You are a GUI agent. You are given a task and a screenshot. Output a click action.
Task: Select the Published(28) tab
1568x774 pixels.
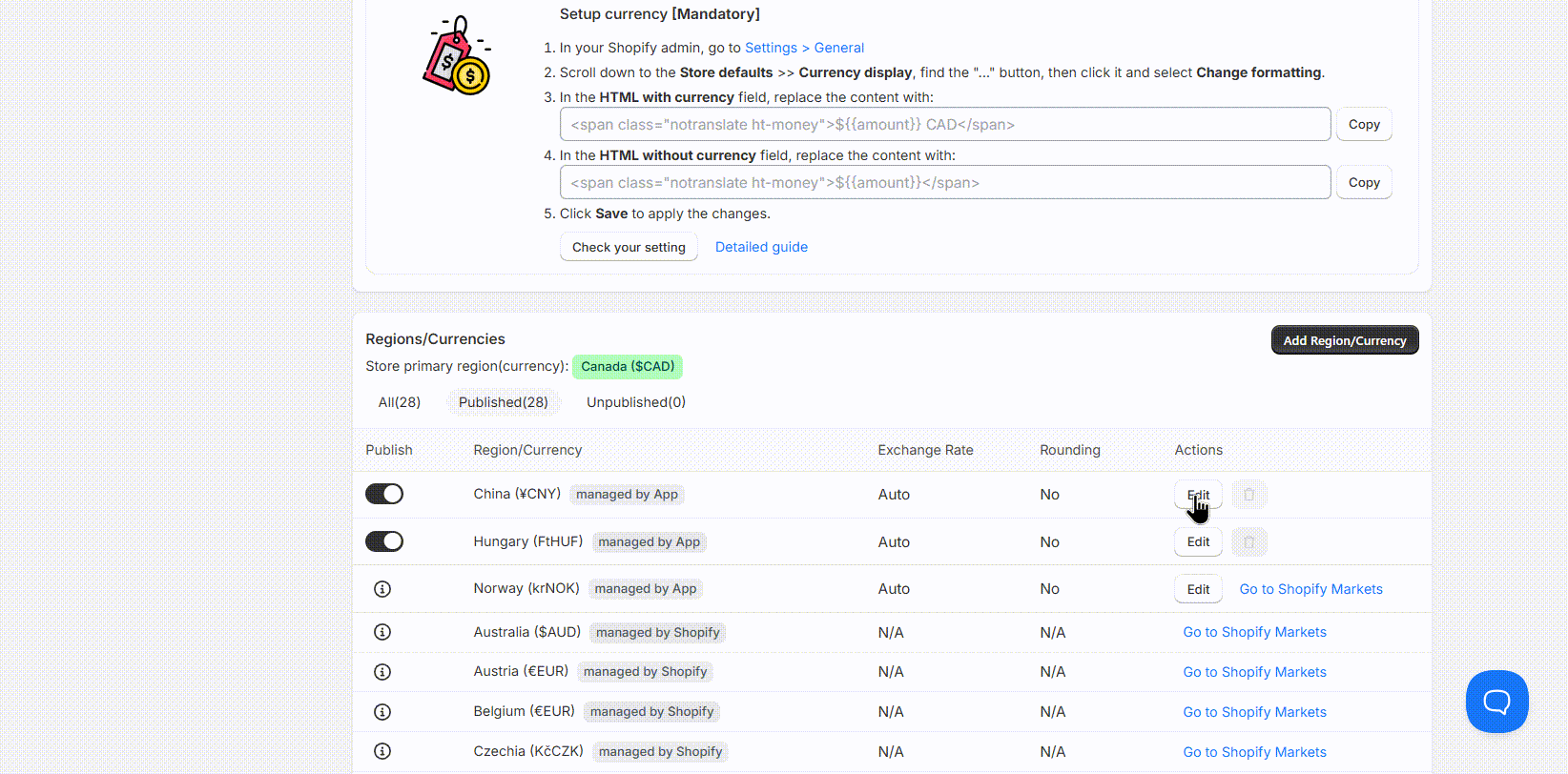pos(504,402)
